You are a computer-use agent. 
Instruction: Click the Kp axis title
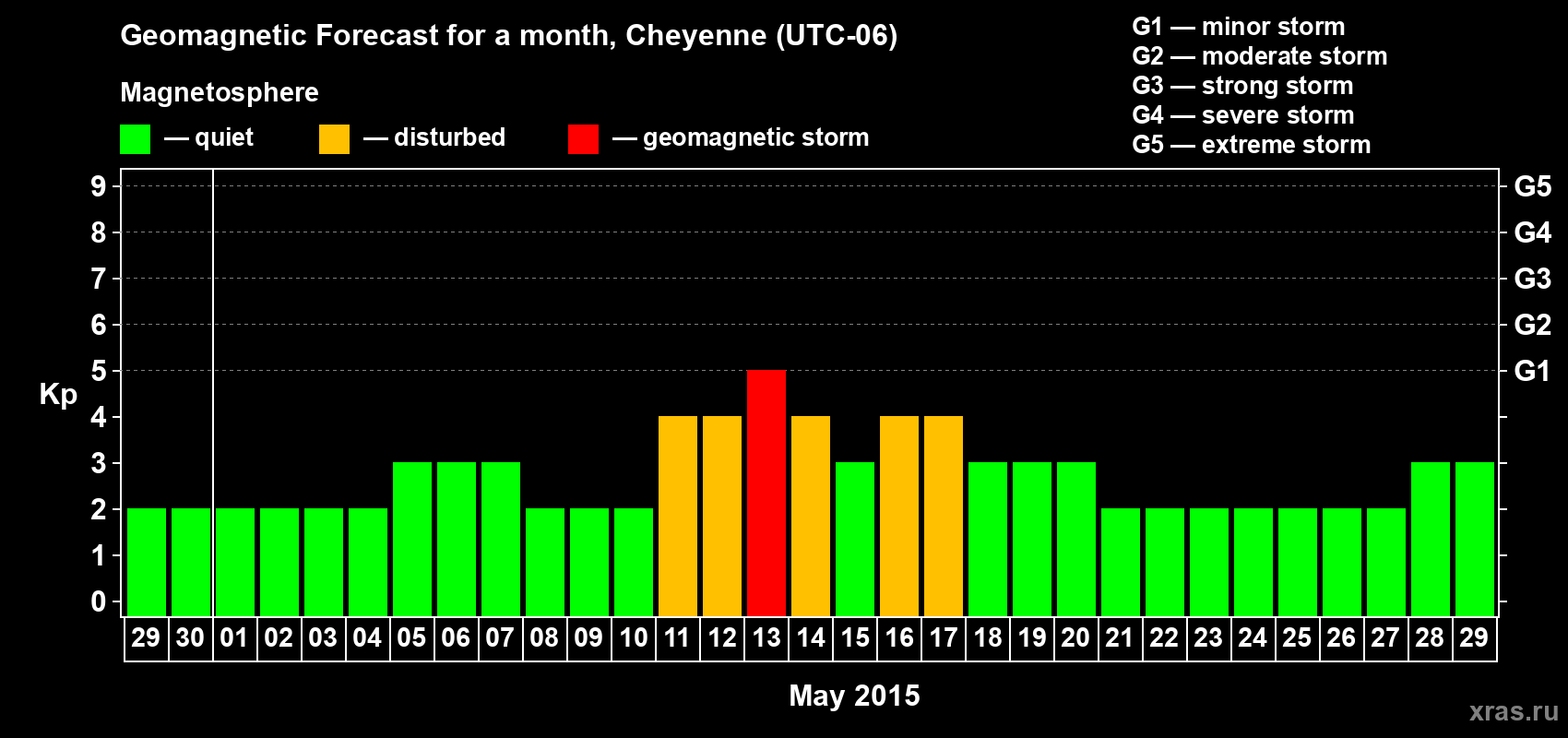[x=58, y=394]
